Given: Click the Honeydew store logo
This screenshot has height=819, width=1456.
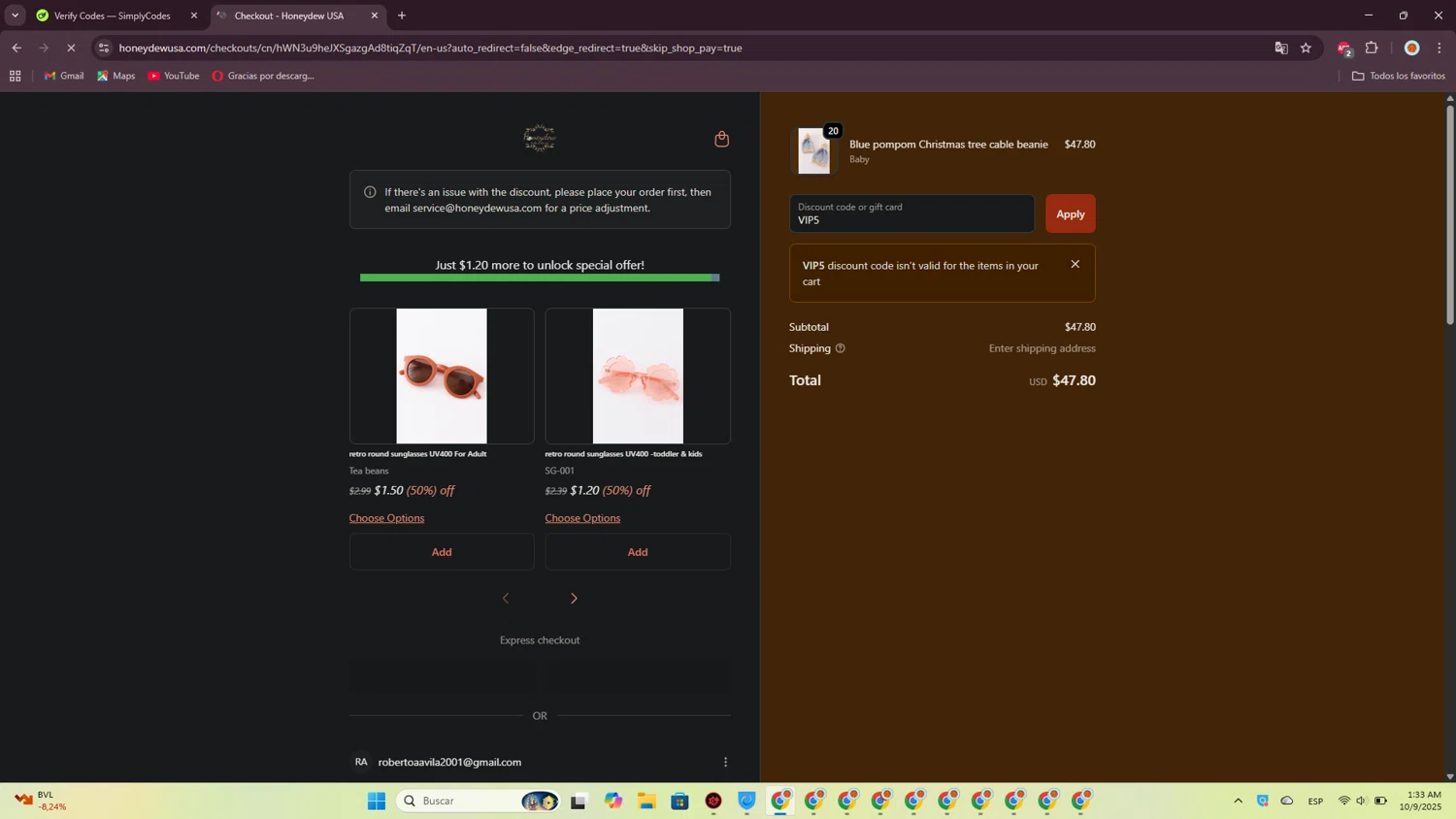Looking at the screenshot, I should (540, 139).
